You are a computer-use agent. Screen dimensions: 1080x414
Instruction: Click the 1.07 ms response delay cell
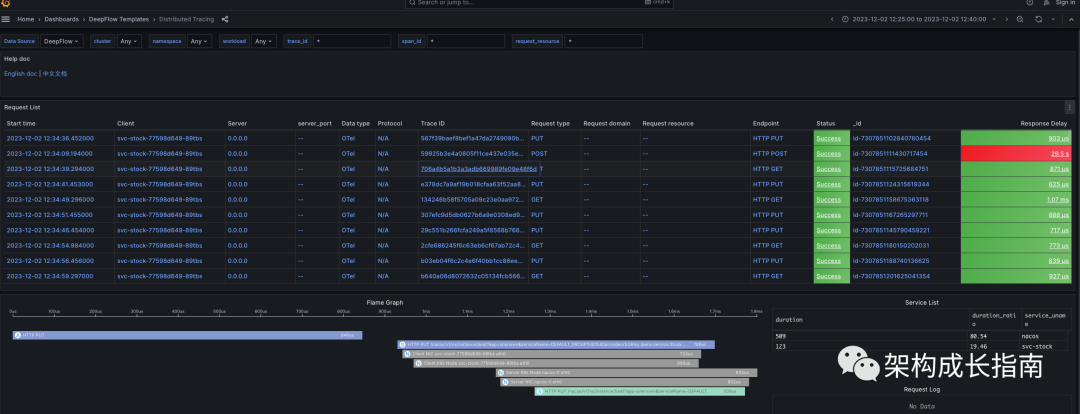pos(1016,200)
